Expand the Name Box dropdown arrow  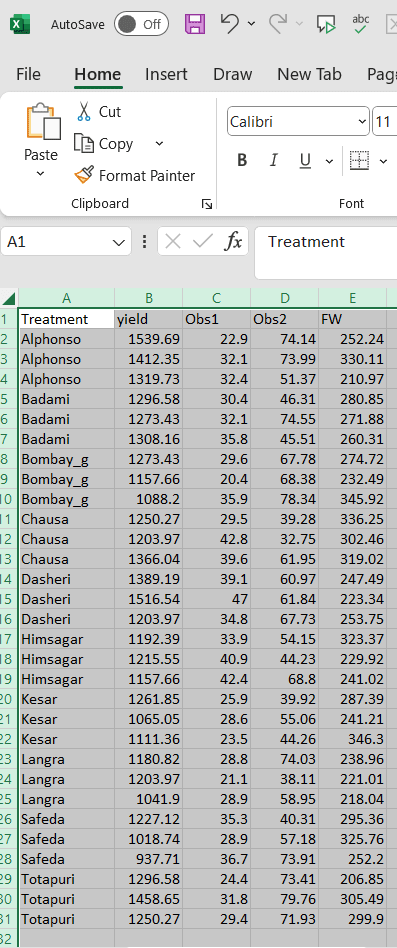point(118,242)
